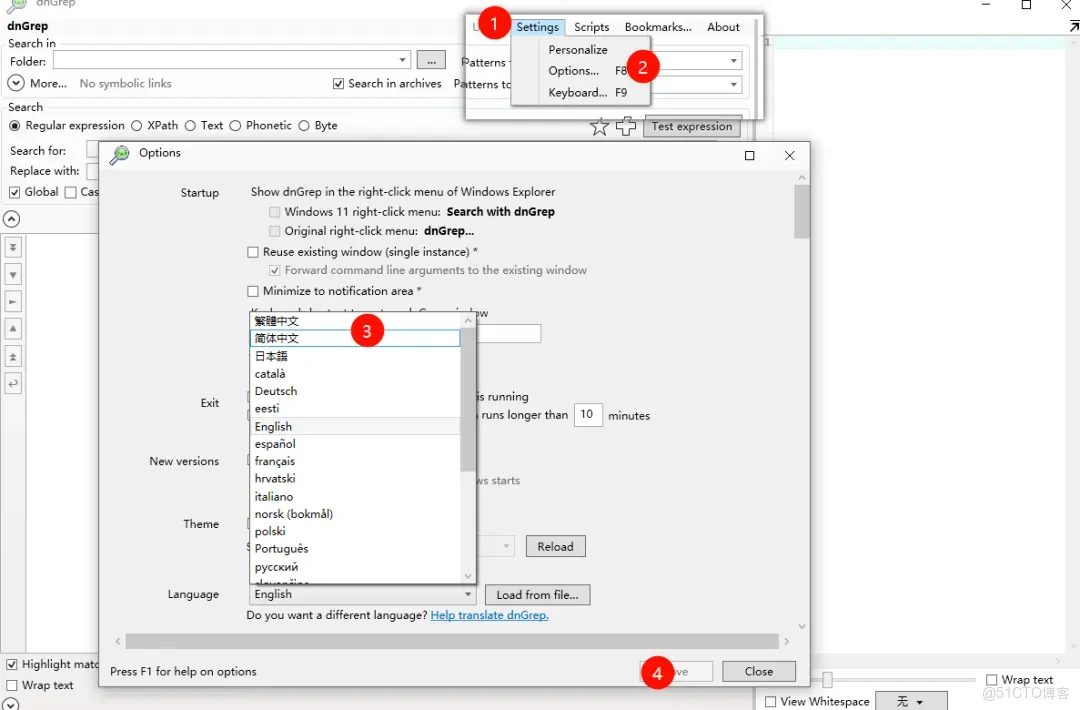Toggle the Global checkbox
Screen dimensions: 1080x710
[x=14, y=192]
